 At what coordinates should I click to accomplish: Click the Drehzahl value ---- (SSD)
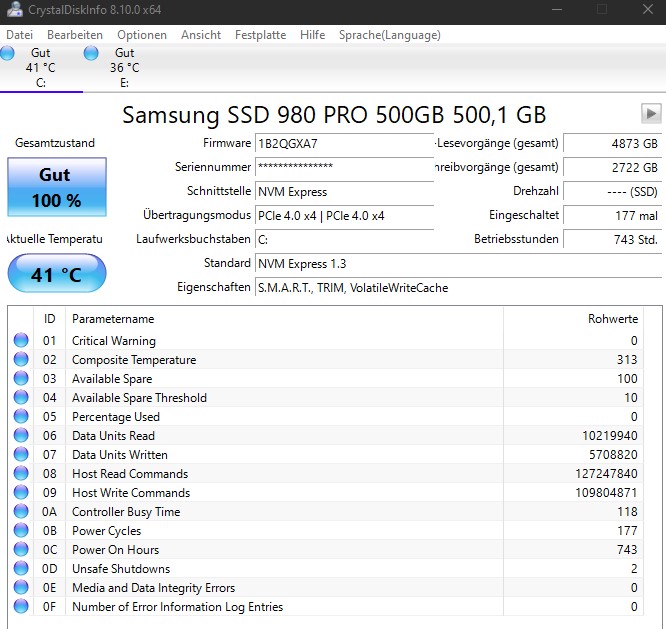pyautogui.click(x=612, y=191)
